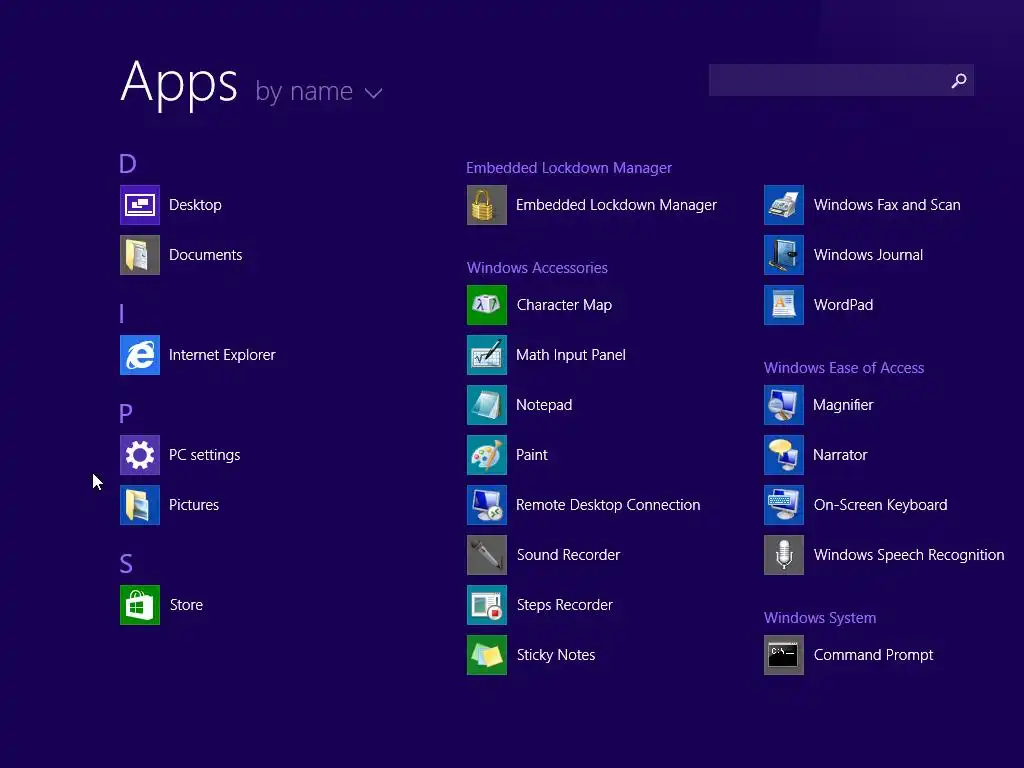1024x768 pixels.
Task: Open the Command Prompt icon
Action: pos(784,655)
